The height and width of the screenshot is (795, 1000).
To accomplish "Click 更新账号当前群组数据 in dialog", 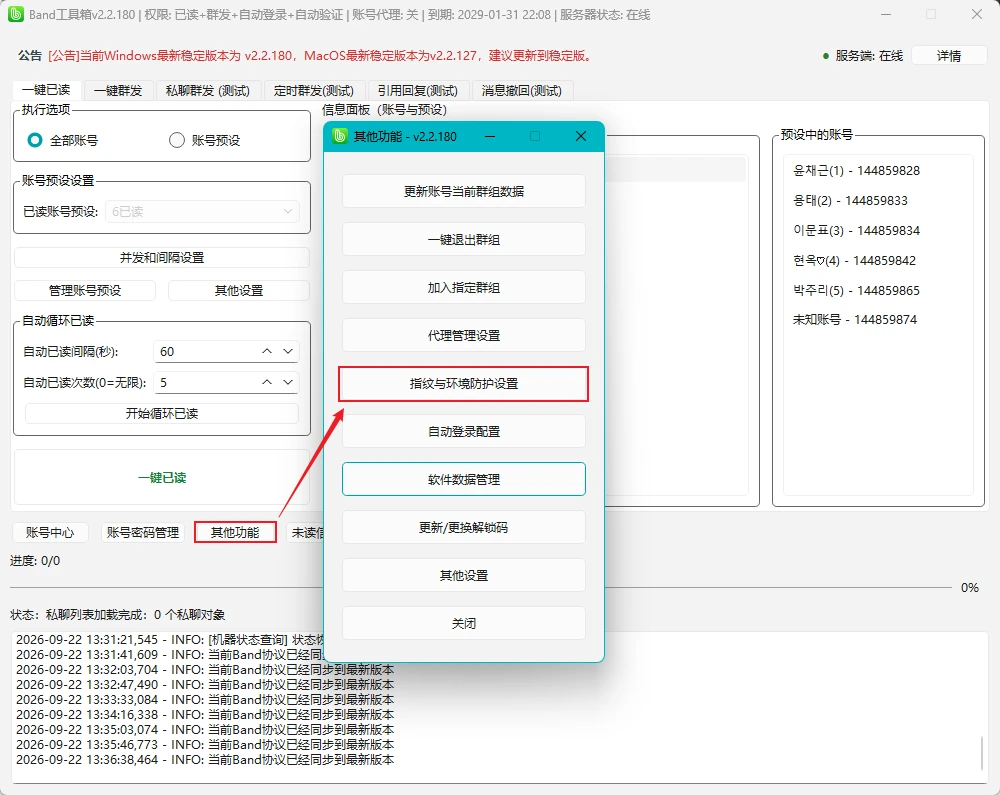I will click(x=464, y=191).
